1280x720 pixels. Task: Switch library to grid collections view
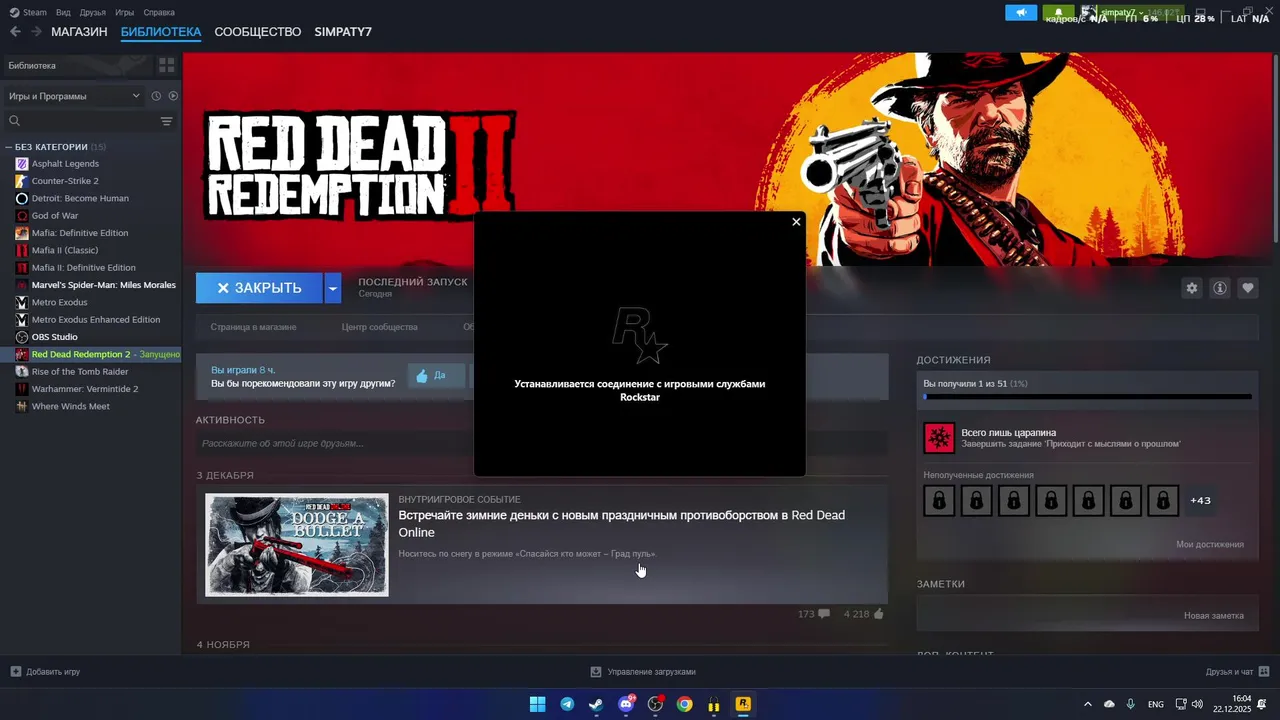click(x=167, y=65)
